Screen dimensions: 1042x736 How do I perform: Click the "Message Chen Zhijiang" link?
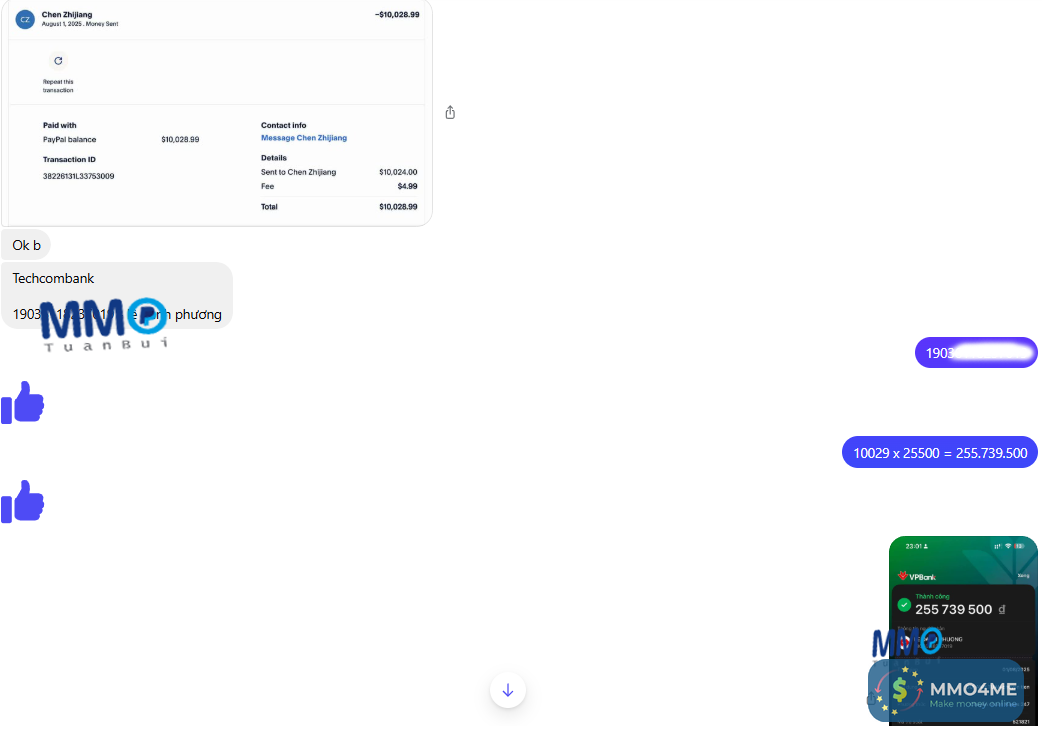[x=304, y=138]
